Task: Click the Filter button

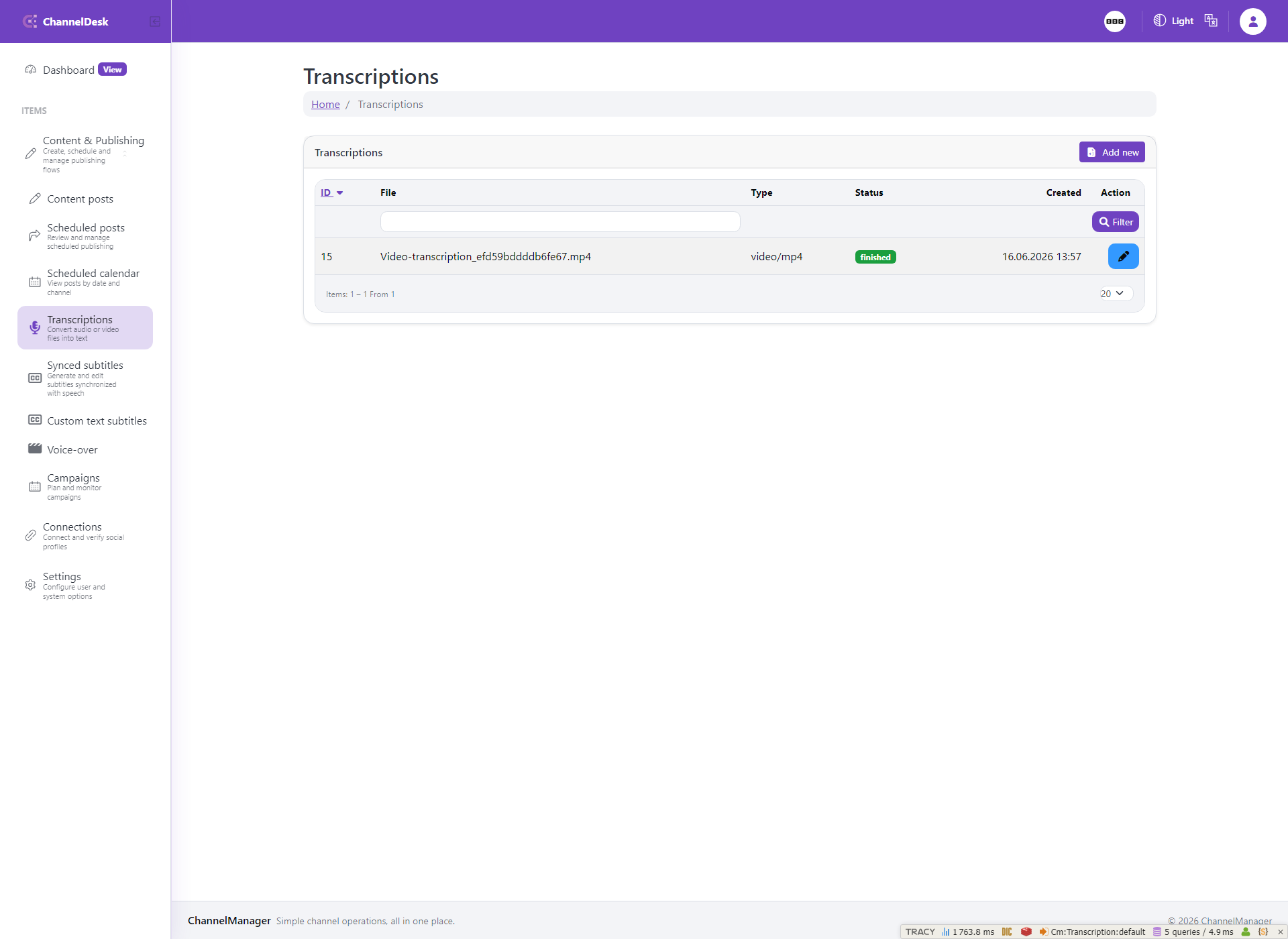Action: point(1116,222)
